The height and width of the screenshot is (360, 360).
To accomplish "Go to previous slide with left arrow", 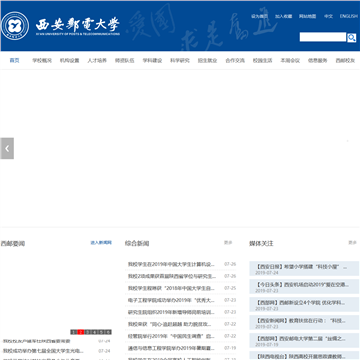I will 7,148.
